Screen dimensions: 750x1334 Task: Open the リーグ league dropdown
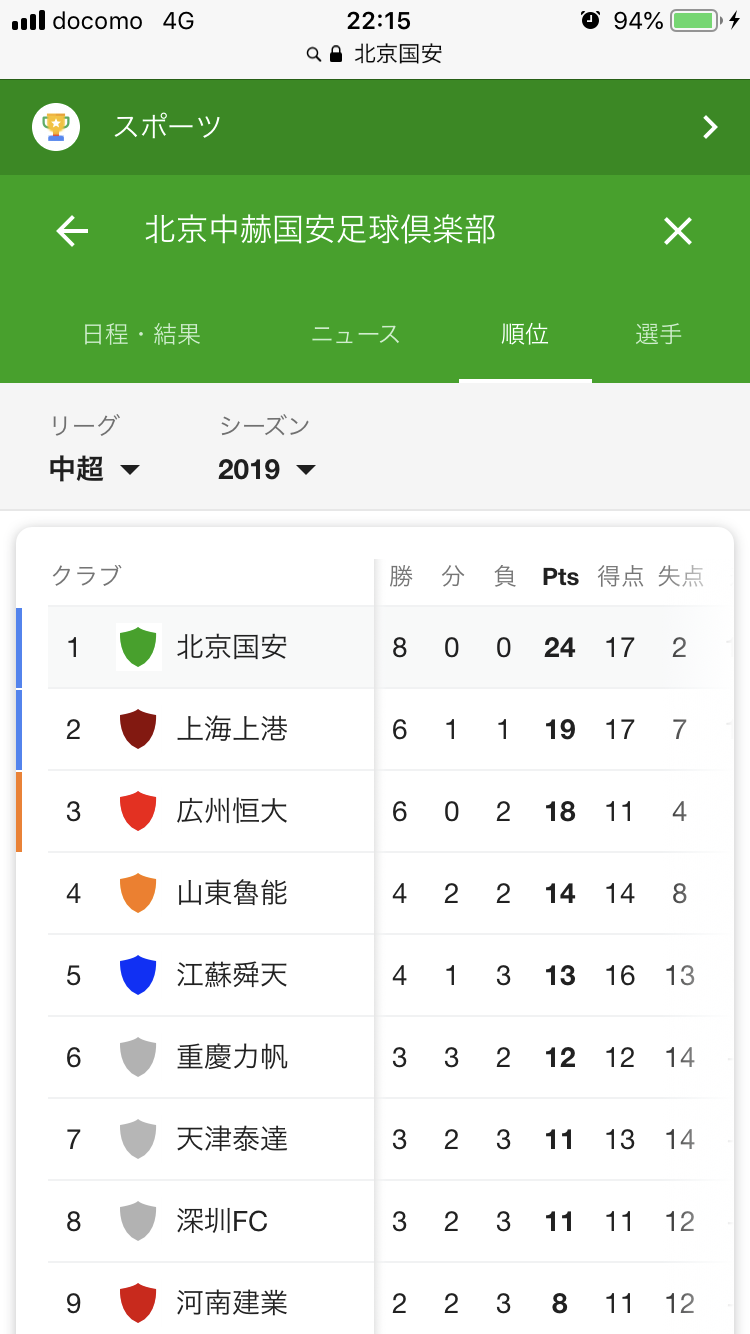[94, 469]
